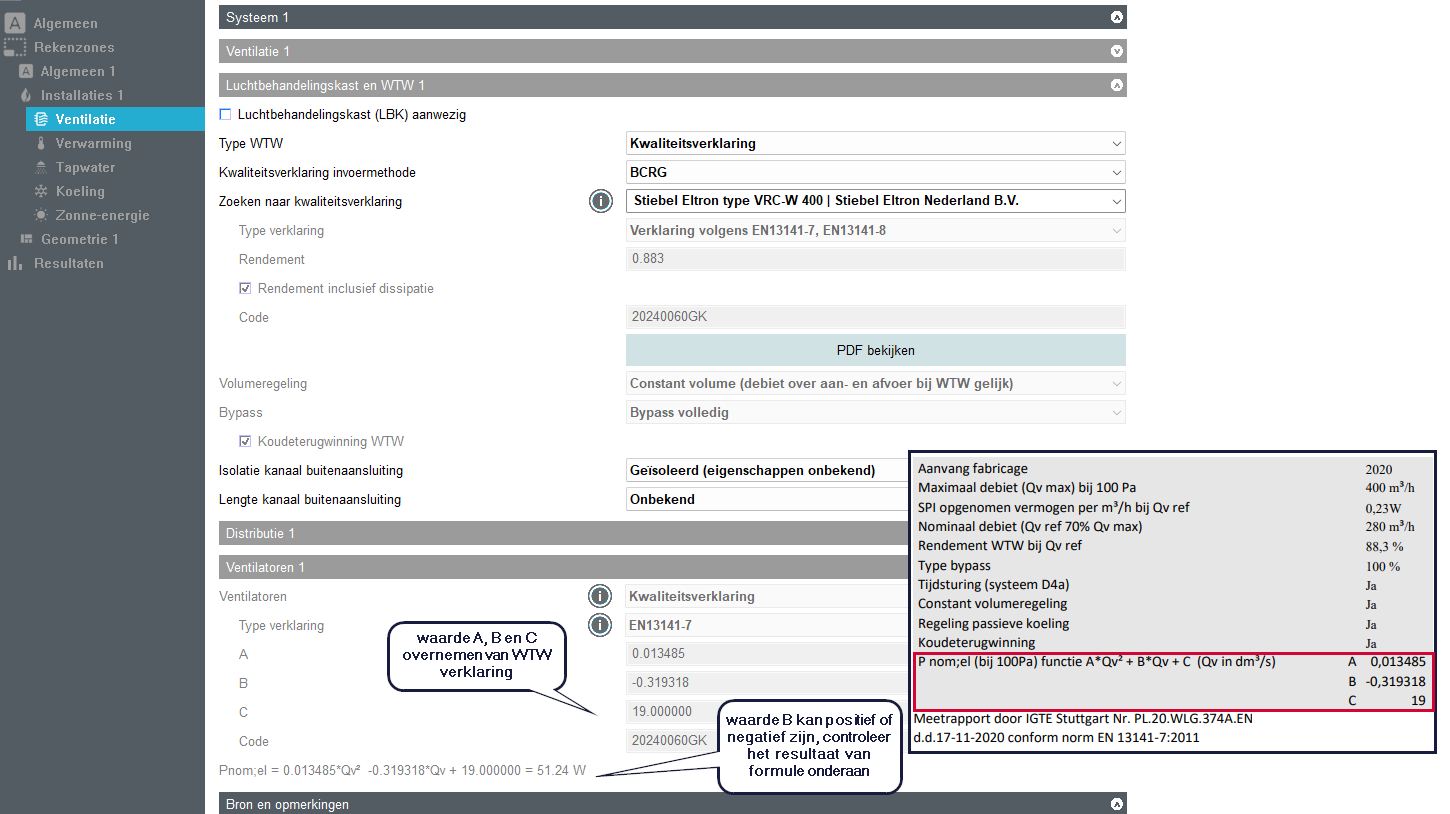Screen dimensions: 1450x814
Task: Collapse Luchtbehandelingskast en WTW 1 section
Action: coord(1117,85)
